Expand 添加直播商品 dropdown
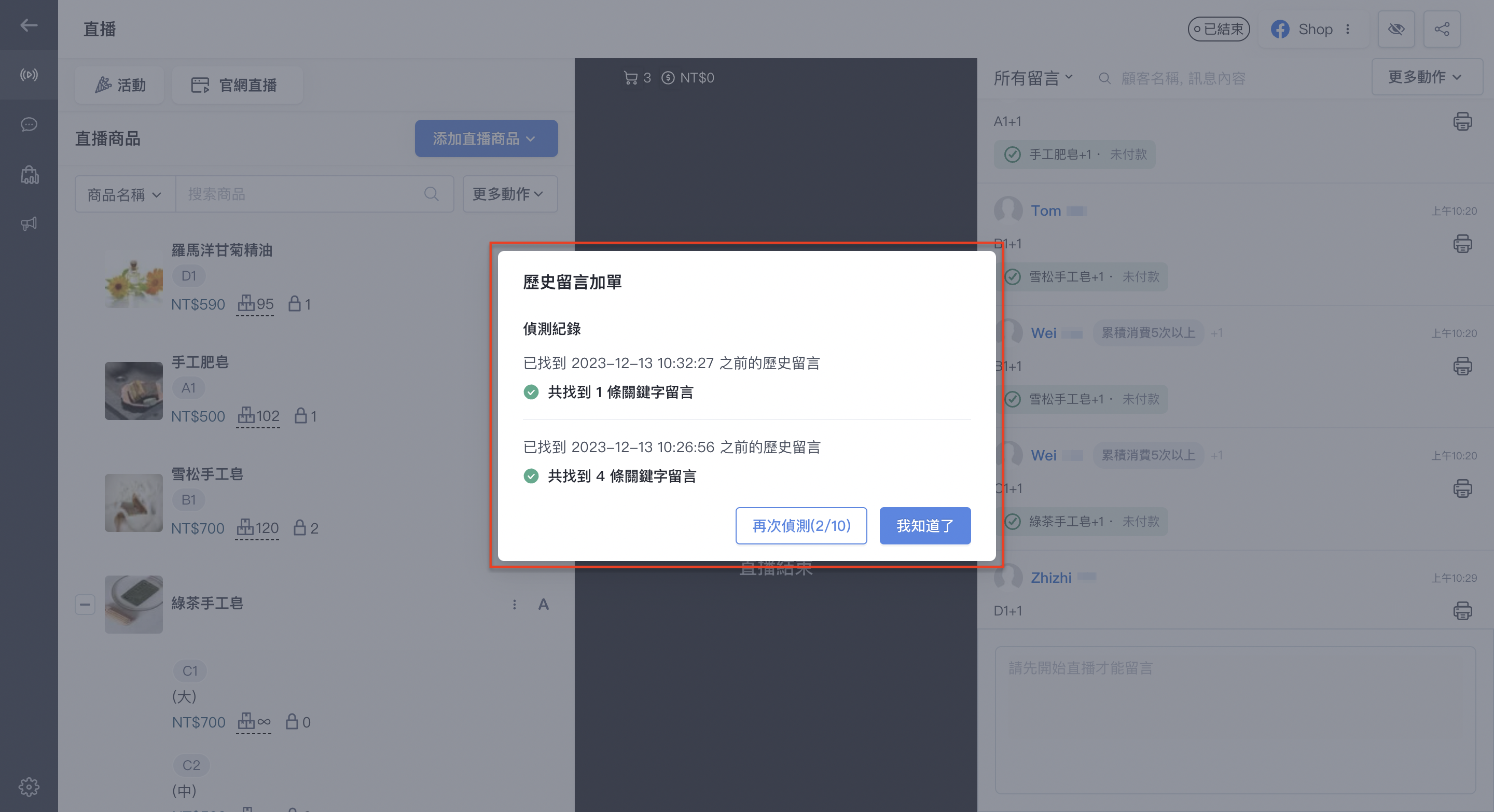1494x812 pixels. [486, 138]
